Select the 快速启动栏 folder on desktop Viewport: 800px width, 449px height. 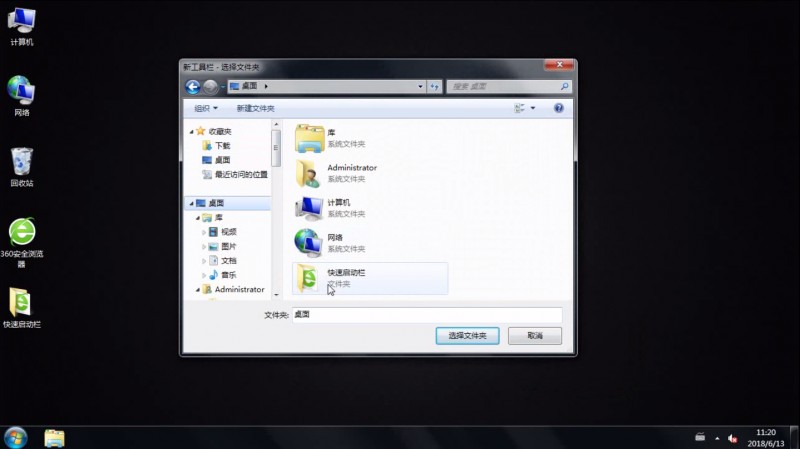(x=21, y=308)
